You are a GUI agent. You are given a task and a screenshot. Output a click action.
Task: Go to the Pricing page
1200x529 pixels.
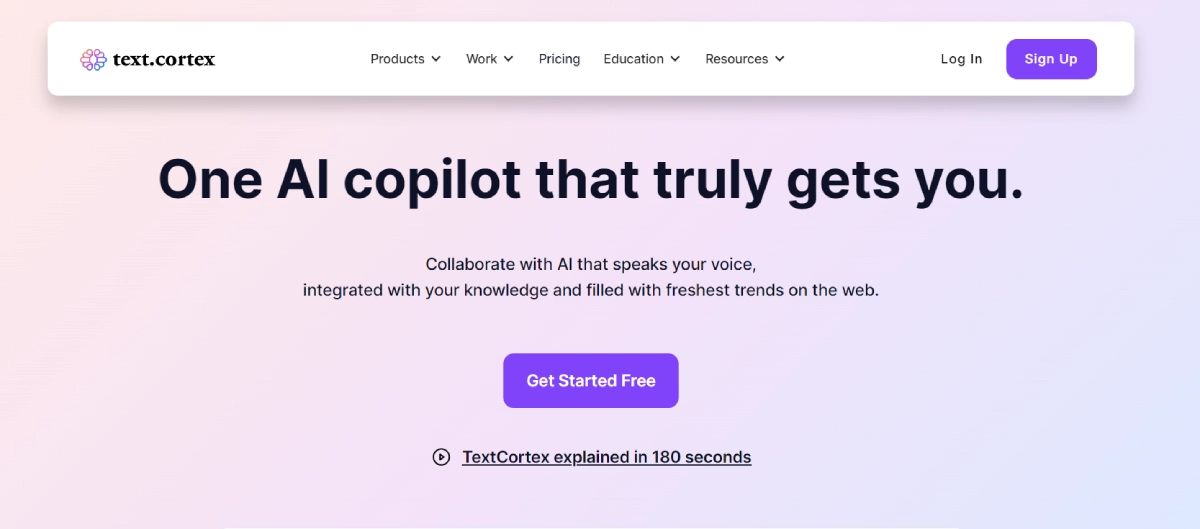coord(559,59)
